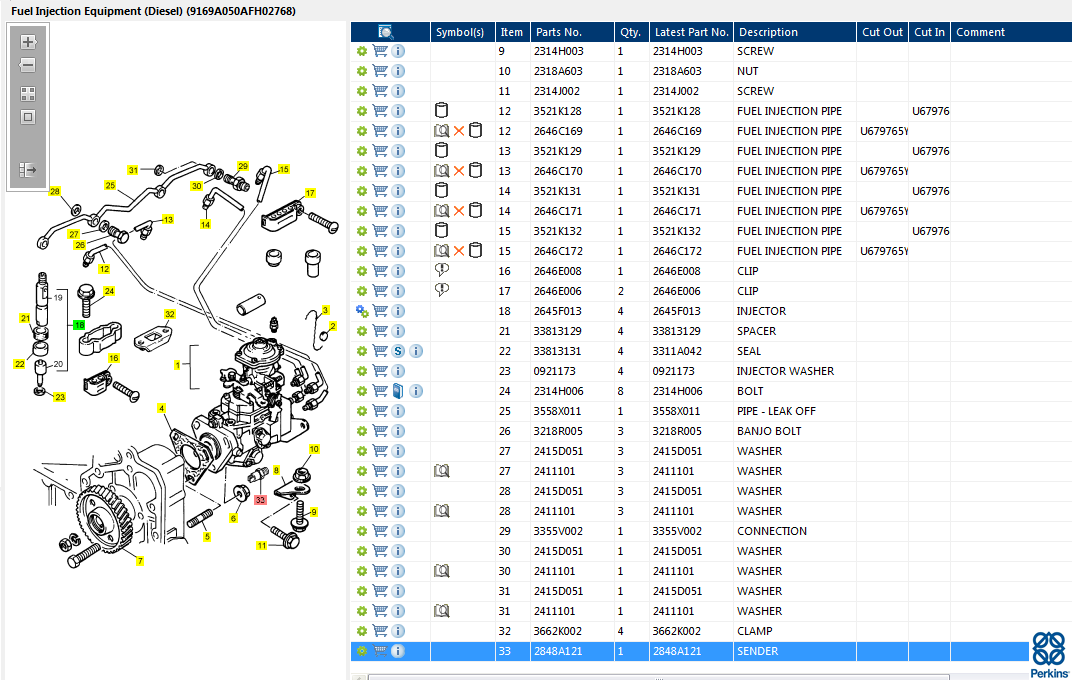1072x680 pixels.
Task: Click book-magnifier symbol on item 27 2411101 row
Action: [x=442, y=471]
